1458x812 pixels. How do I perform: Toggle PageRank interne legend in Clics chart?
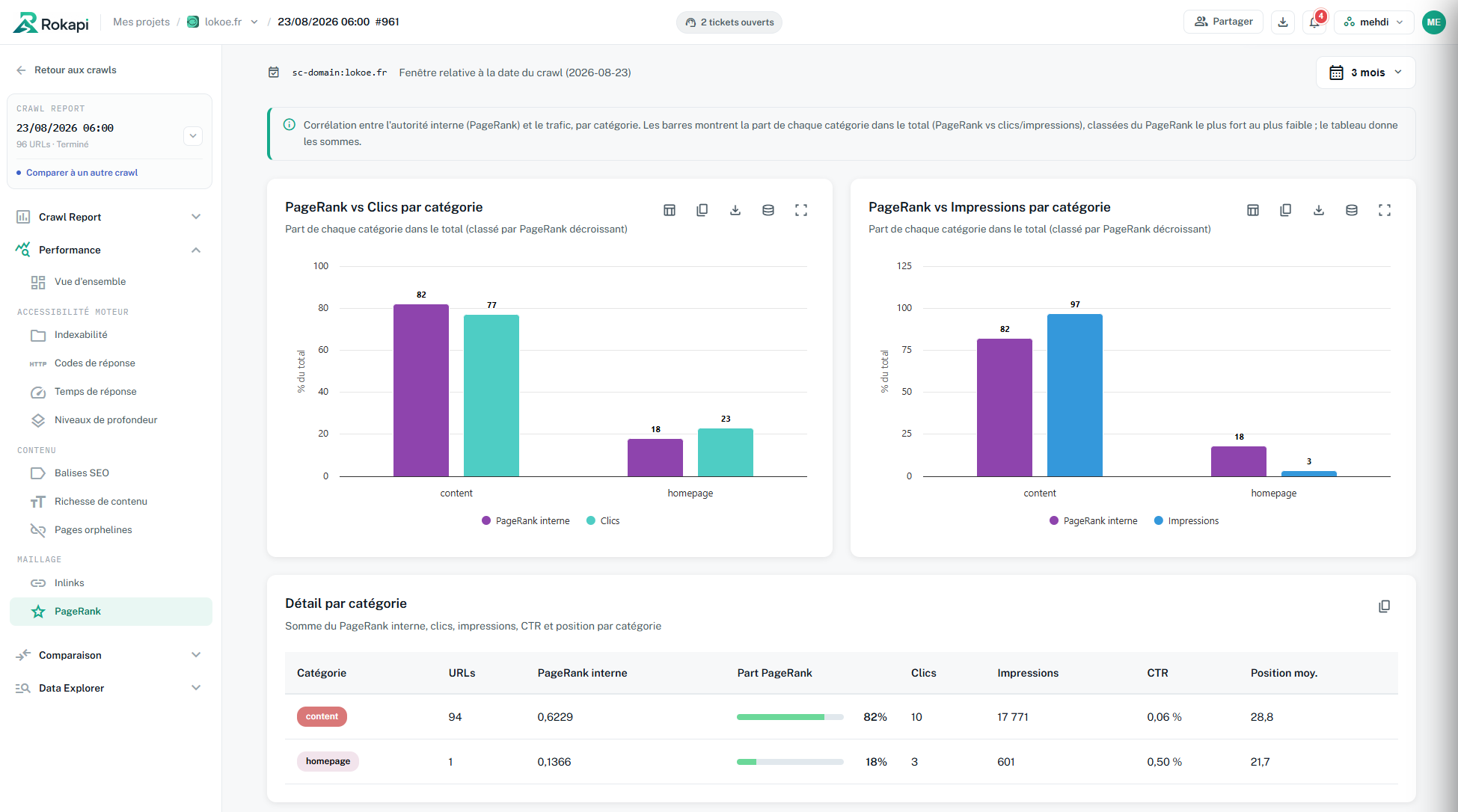pos(526,521)
